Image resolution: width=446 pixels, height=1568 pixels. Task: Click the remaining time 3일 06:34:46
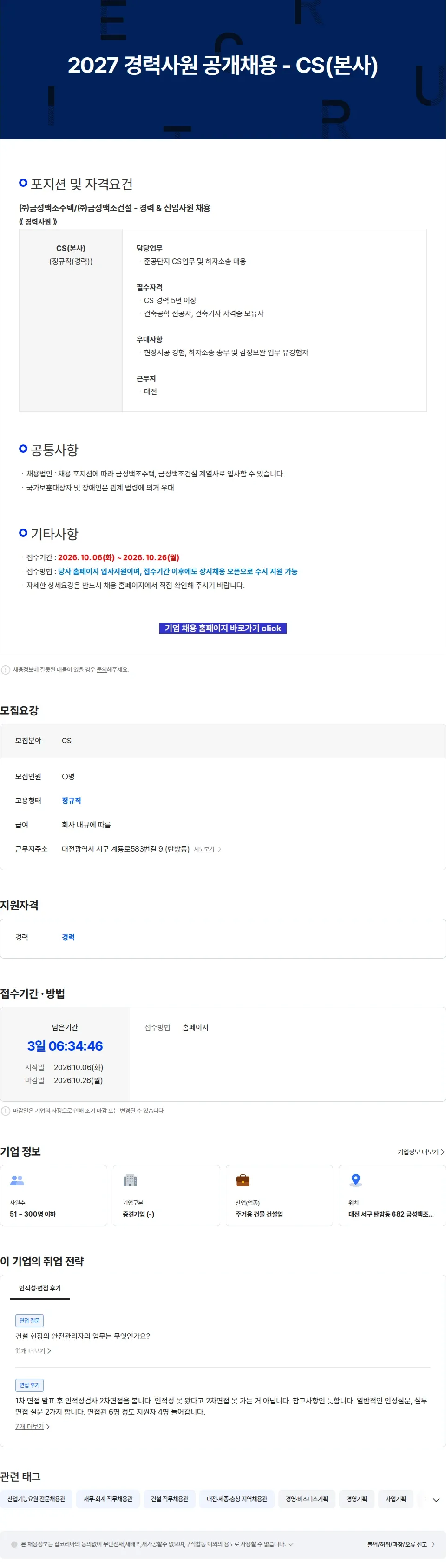tap(65, 1046)
